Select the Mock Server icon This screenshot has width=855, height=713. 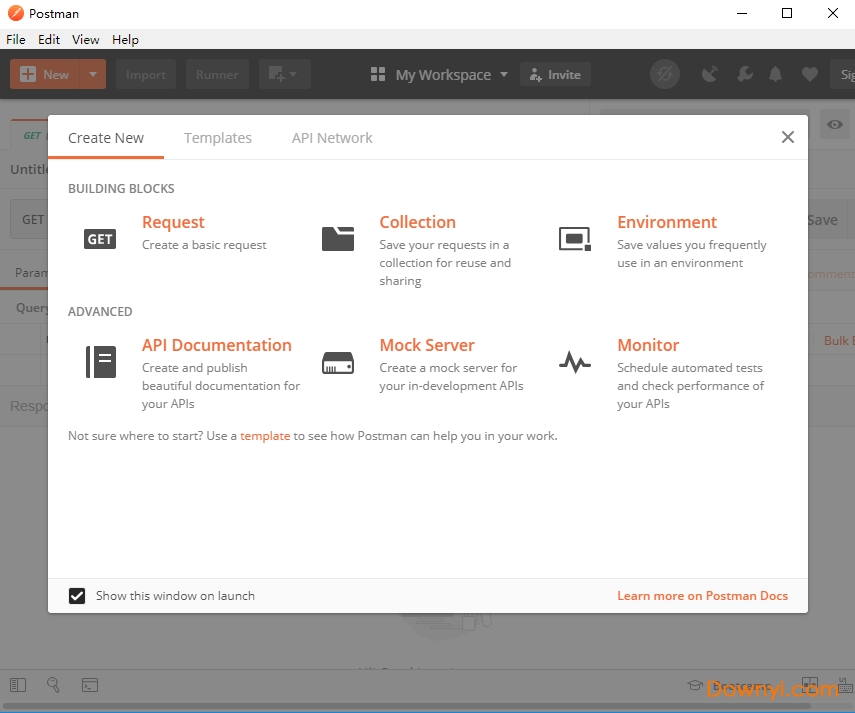coord(338,362)
